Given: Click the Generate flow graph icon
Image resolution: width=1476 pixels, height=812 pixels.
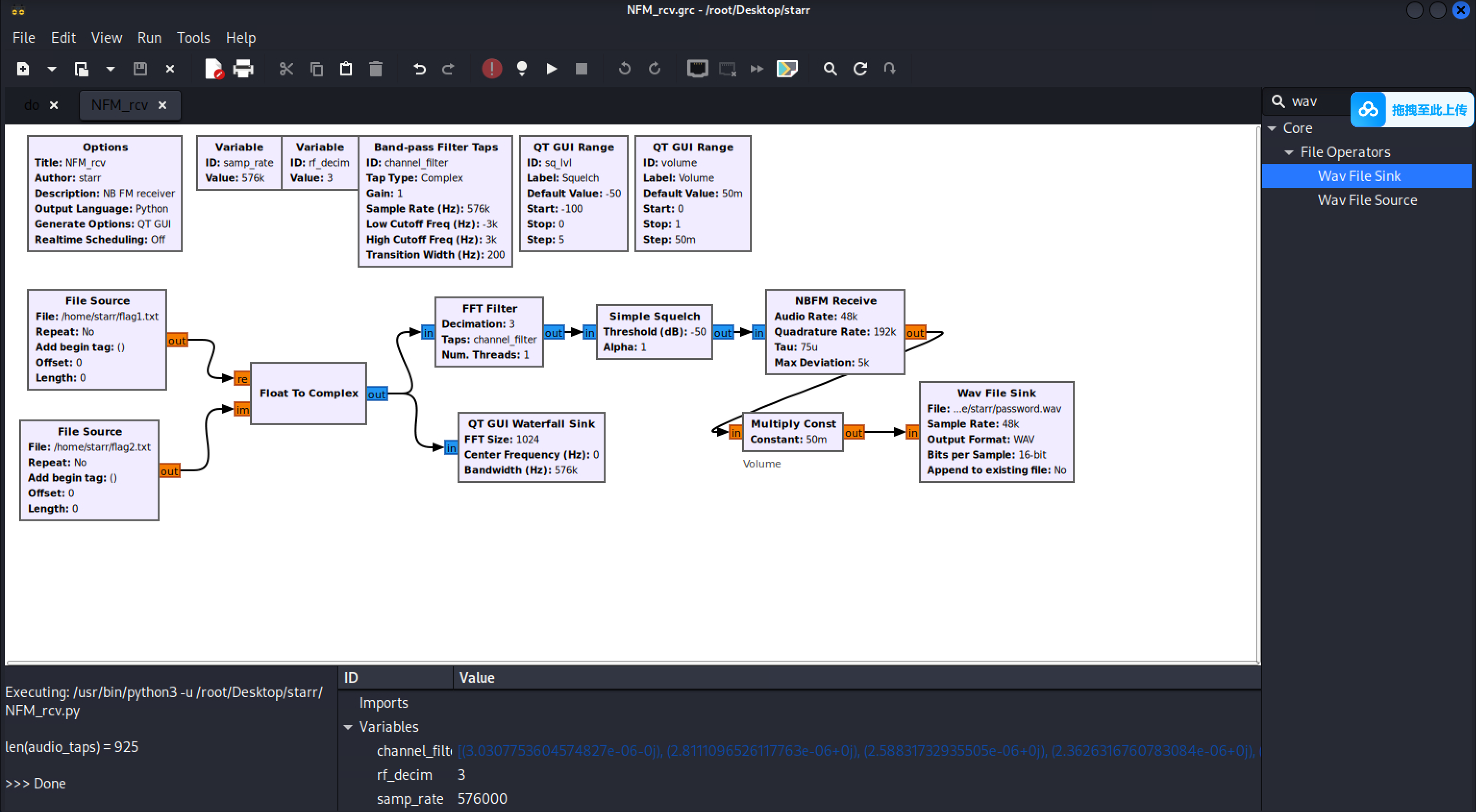Looking at the screenshot, I should (x=521, y=69).
